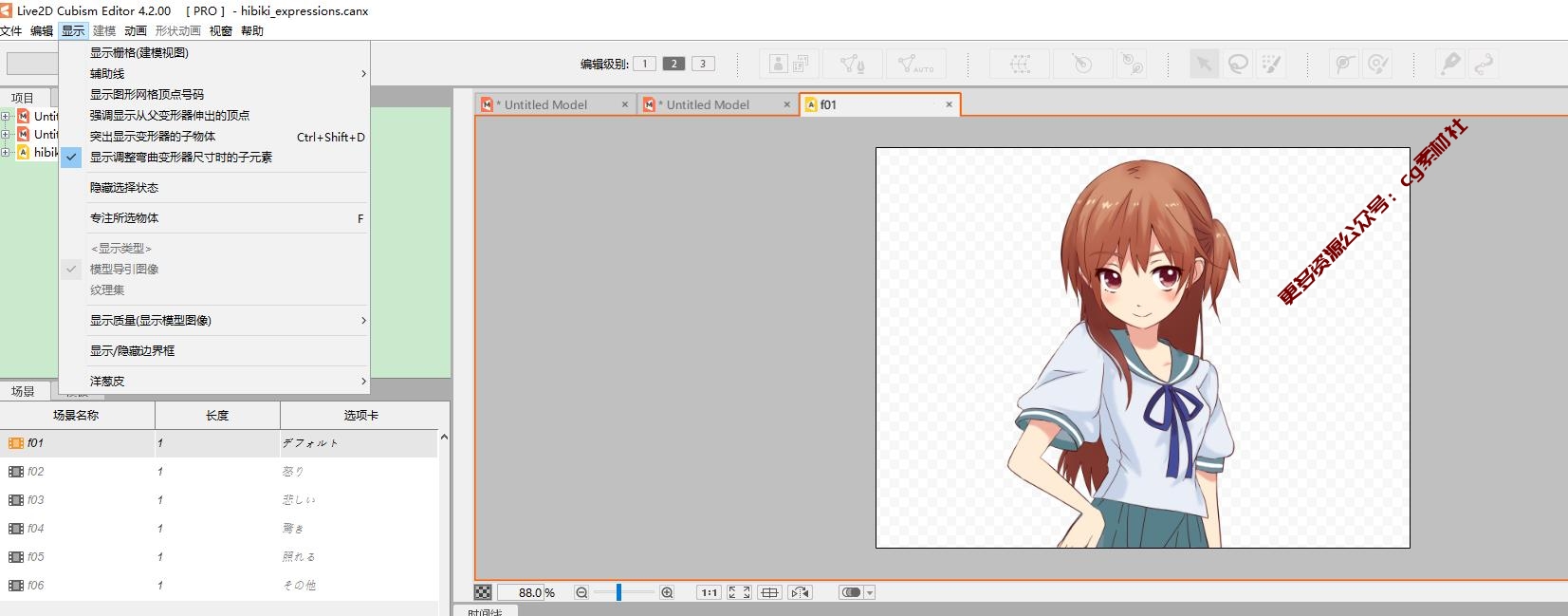Close the f01 tab
This screenshot has height=616, width=1568.
click(949, 104)
